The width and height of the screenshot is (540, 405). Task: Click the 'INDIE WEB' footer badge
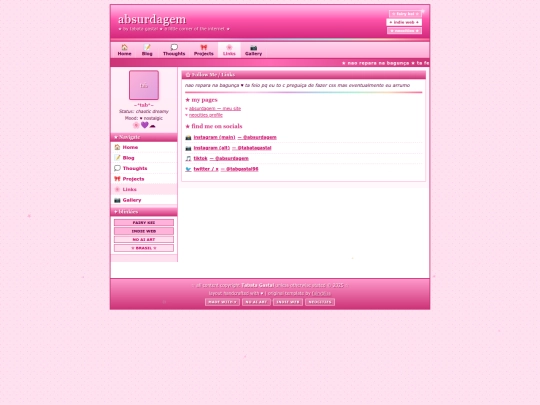[x=288, y=302]
